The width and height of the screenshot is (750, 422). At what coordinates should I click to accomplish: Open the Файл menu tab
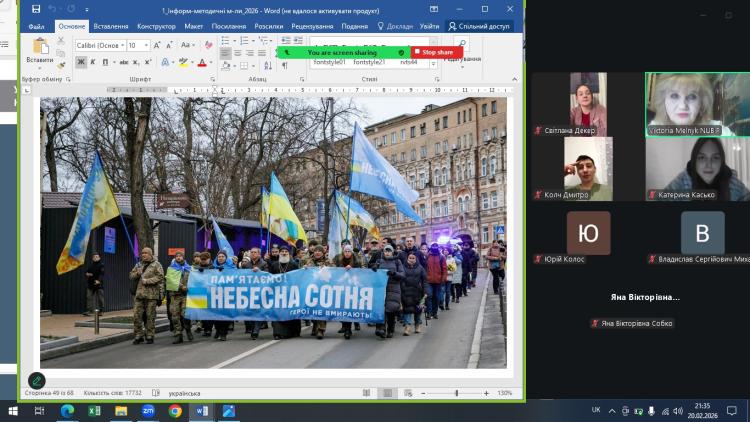pos(36,26)
